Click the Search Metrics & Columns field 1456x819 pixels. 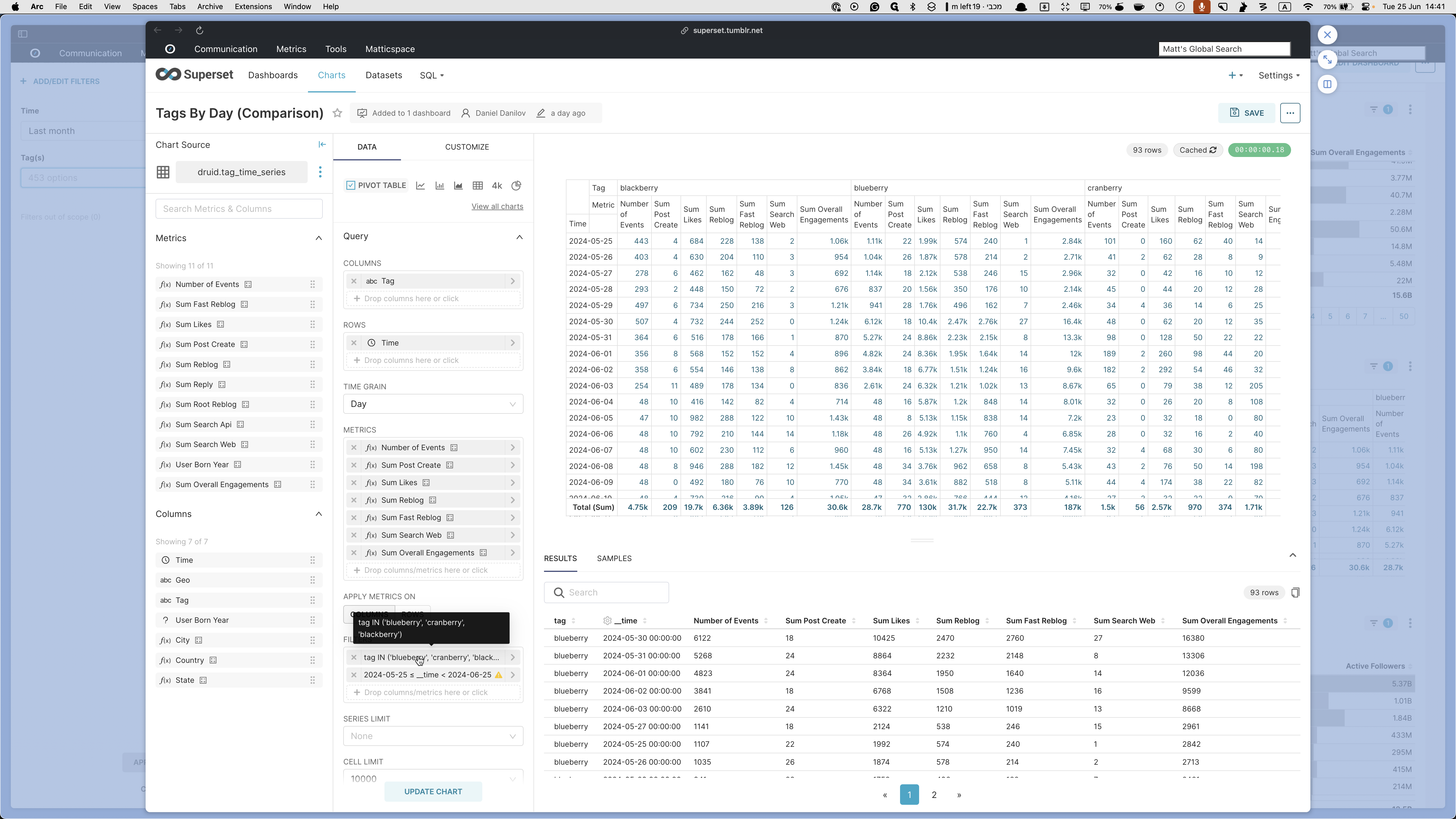(x=239, y=209)
